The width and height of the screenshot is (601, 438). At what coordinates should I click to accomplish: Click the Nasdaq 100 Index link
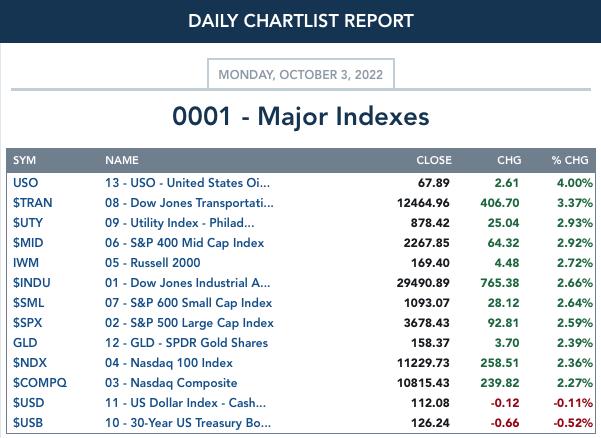click(169, 363)
